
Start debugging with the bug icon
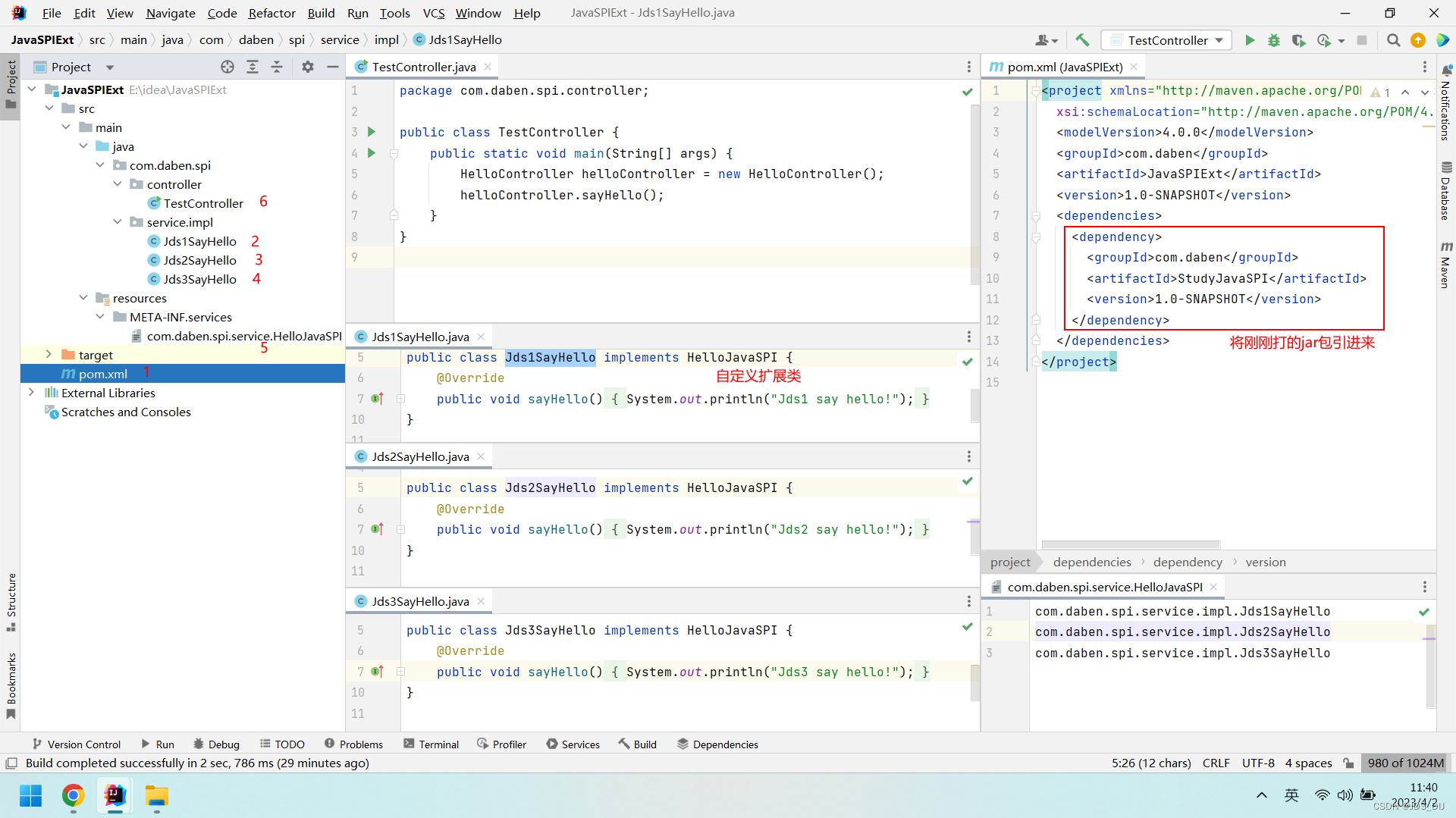1274,40
